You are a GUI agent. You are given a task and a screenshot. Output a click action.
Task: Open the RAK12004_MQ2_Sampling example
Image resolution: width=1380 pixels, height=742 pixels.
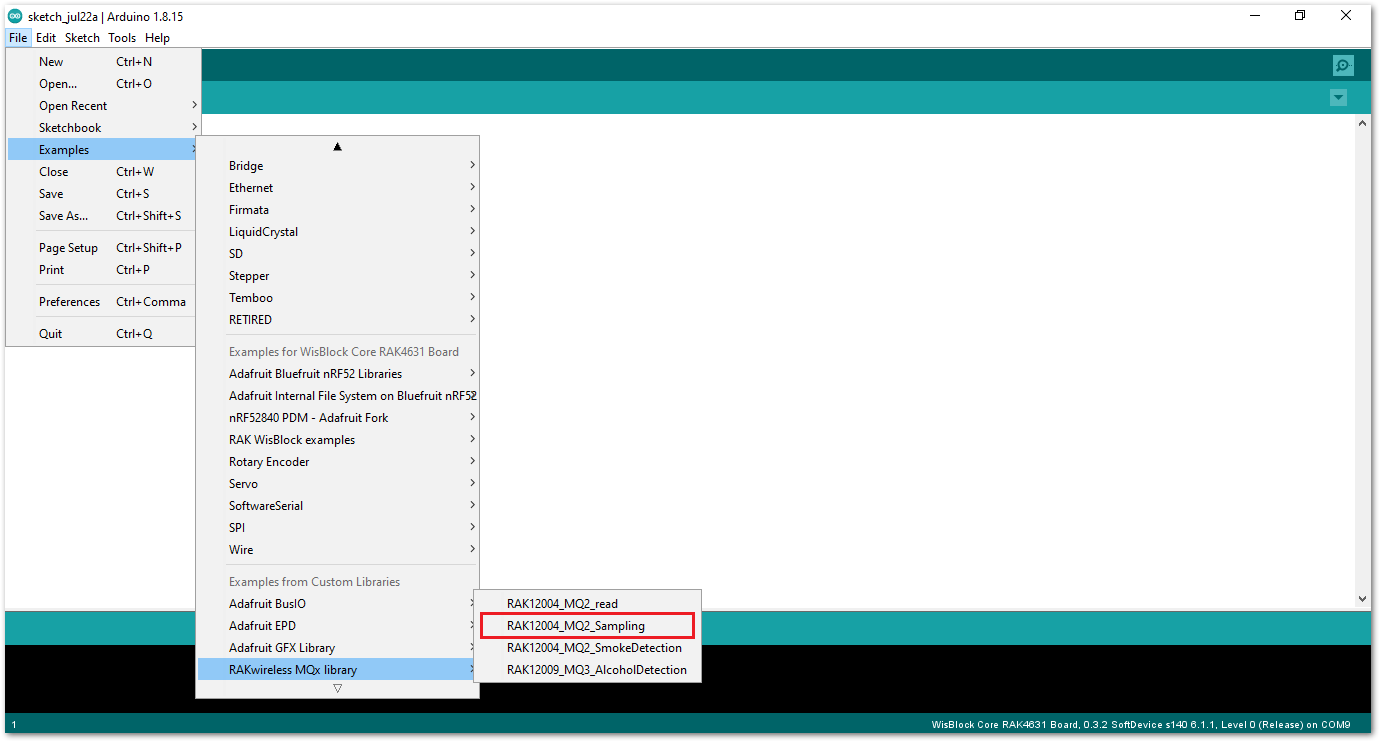pos(588,626)
